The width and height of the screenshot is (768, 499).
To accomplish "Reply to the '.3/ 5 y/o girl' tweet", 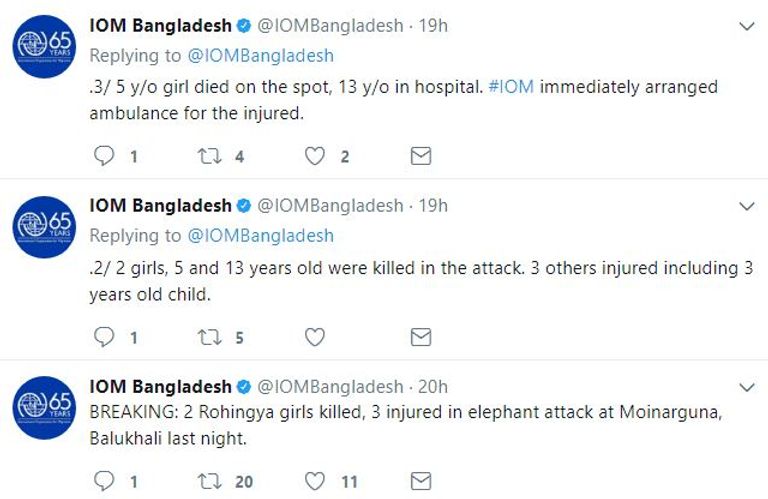I will coord(105,156).
